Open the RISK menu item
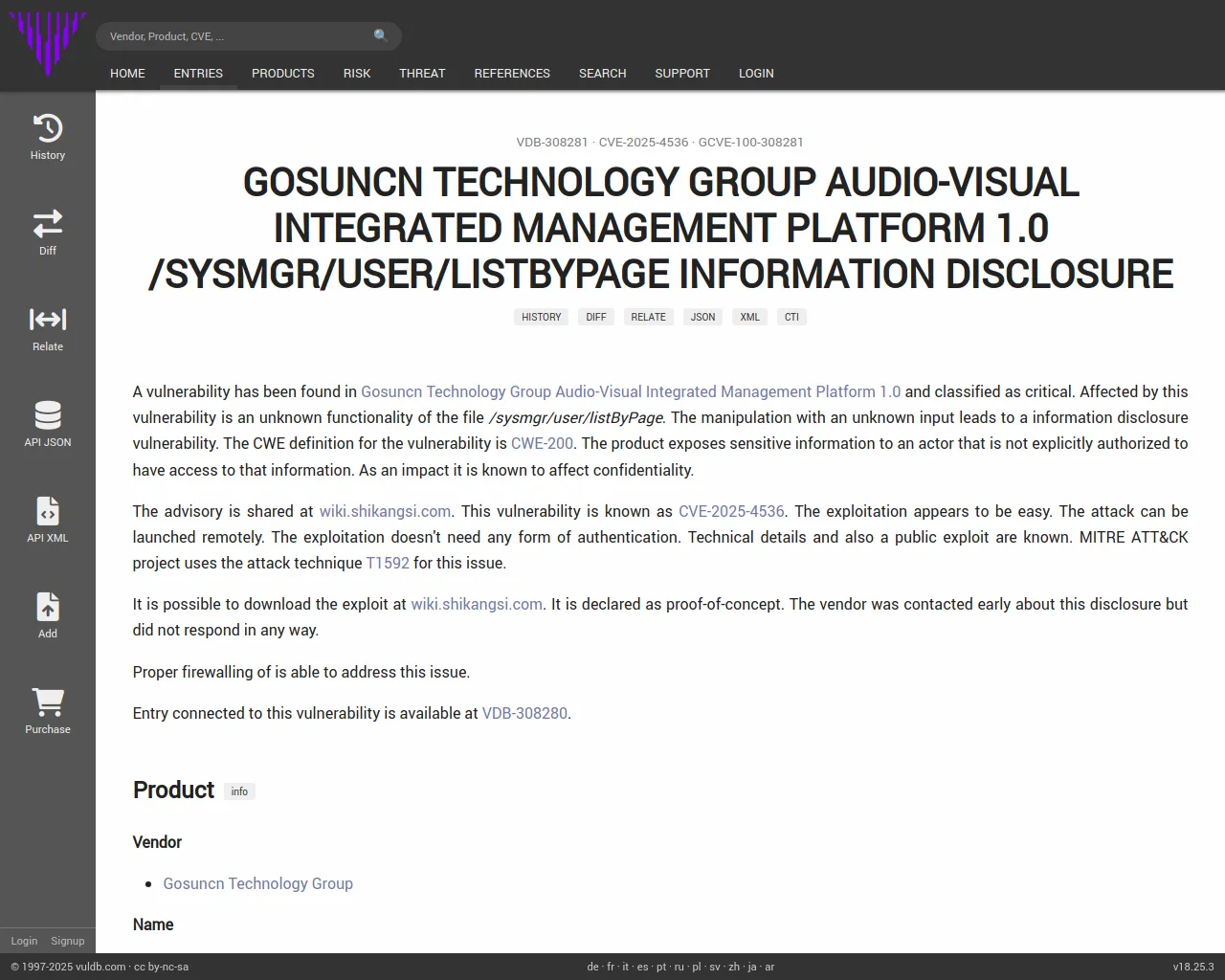Viewport: 1225px width, 980px height. 357,74
